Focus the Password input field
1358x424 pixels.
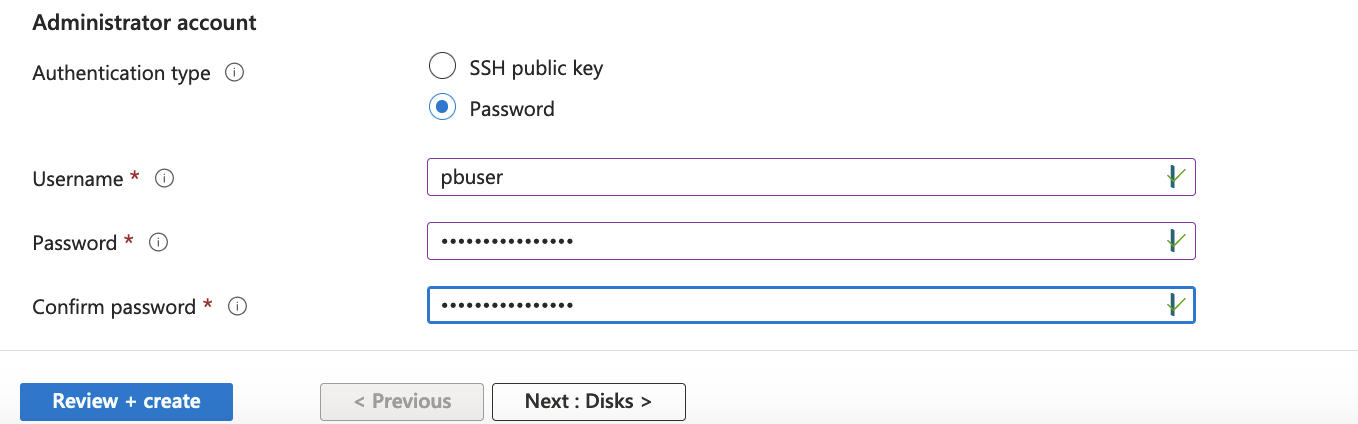790,241
